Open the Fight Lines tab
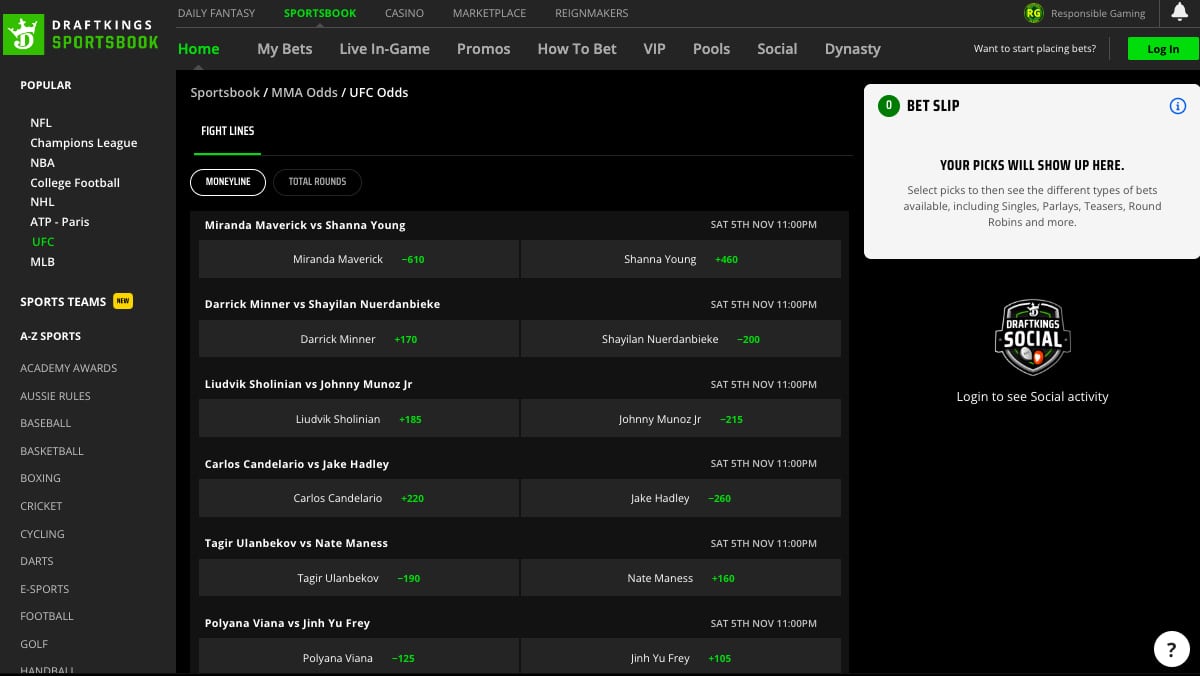 point(228,131)
